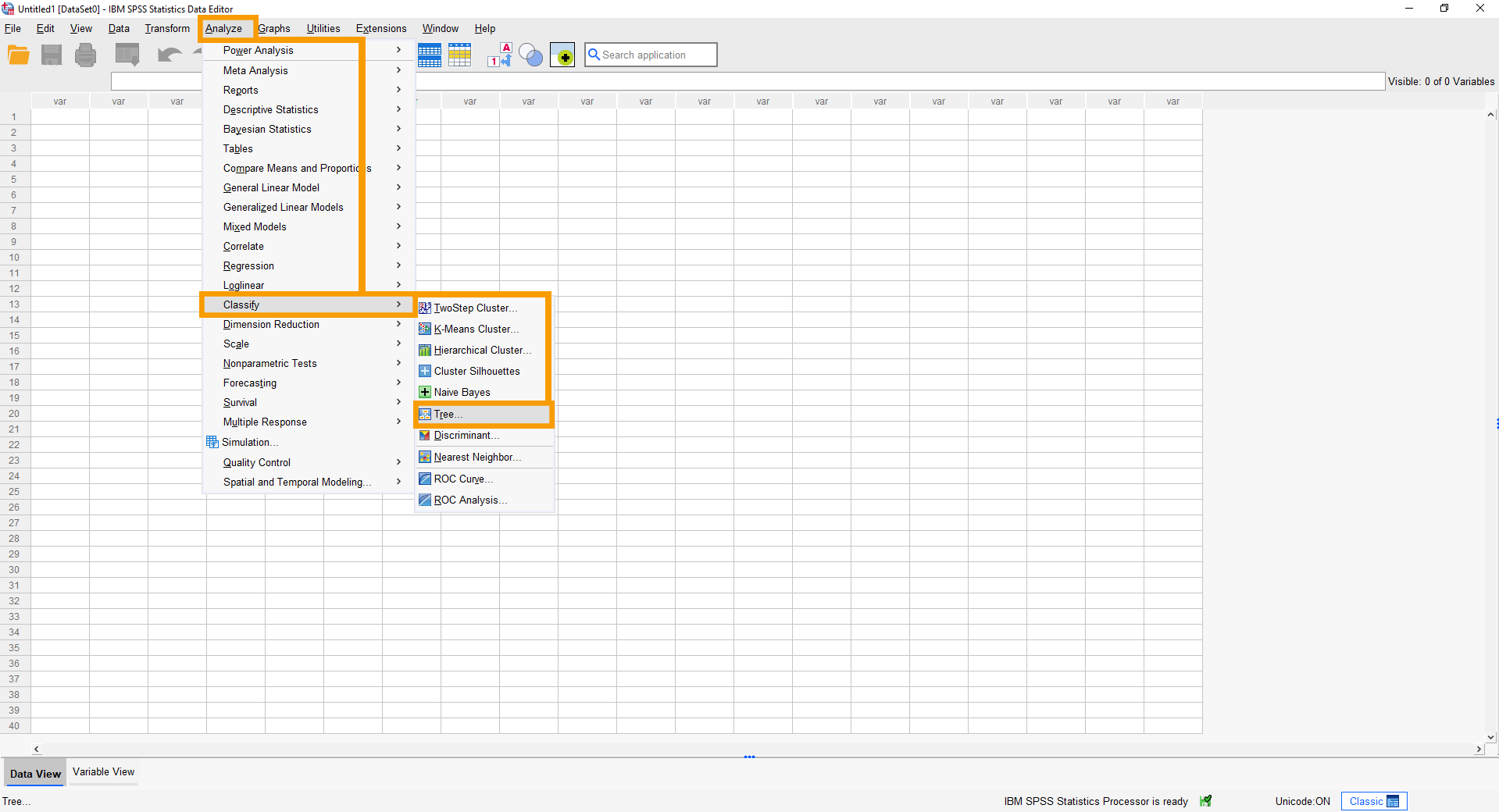1499x812 pixels.
Task: Click the Nearest Neighbor icon
Action: [425, 457]
